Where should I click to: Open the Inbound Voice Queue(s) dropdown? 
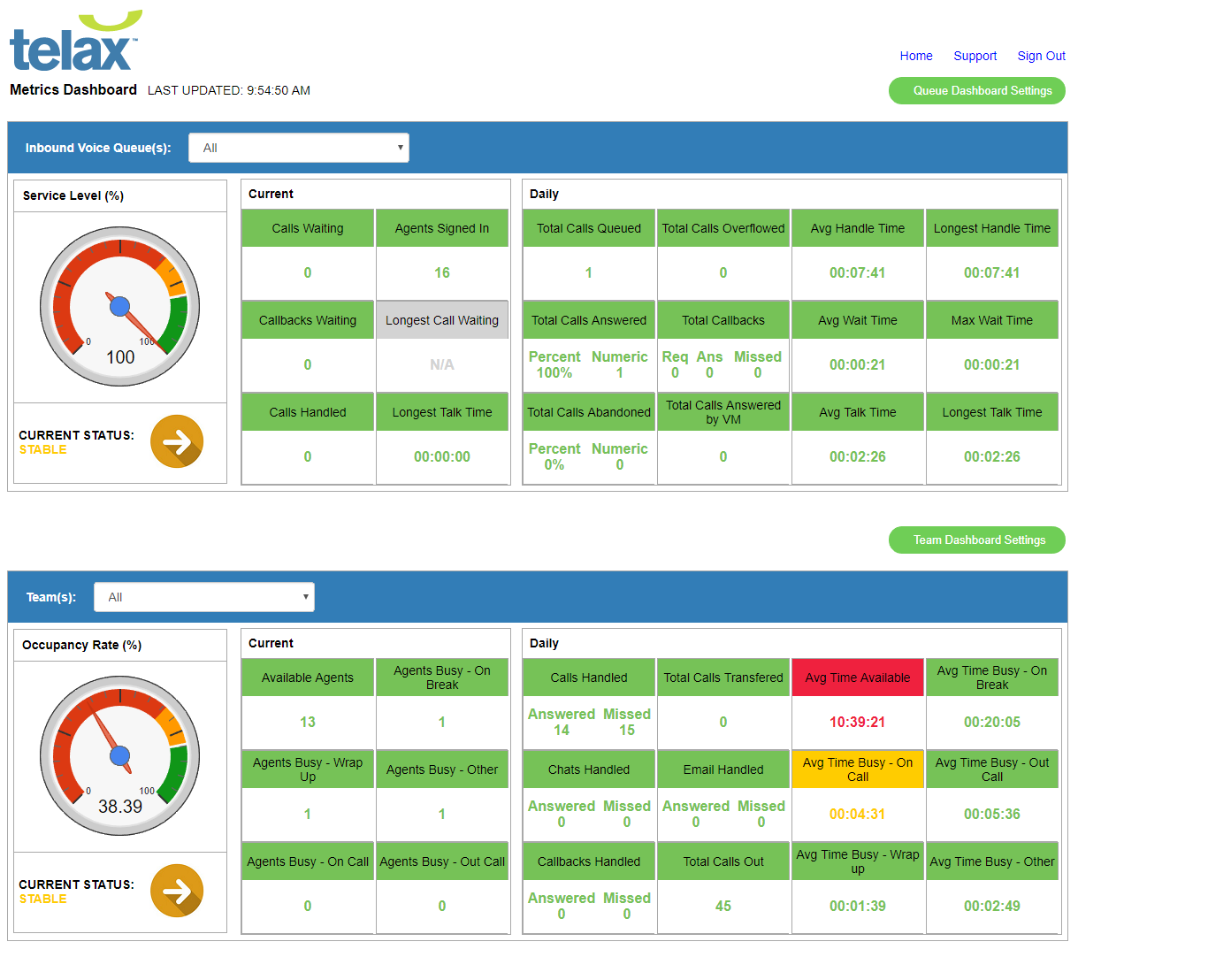pyautogui.click(x=298, y=147)
